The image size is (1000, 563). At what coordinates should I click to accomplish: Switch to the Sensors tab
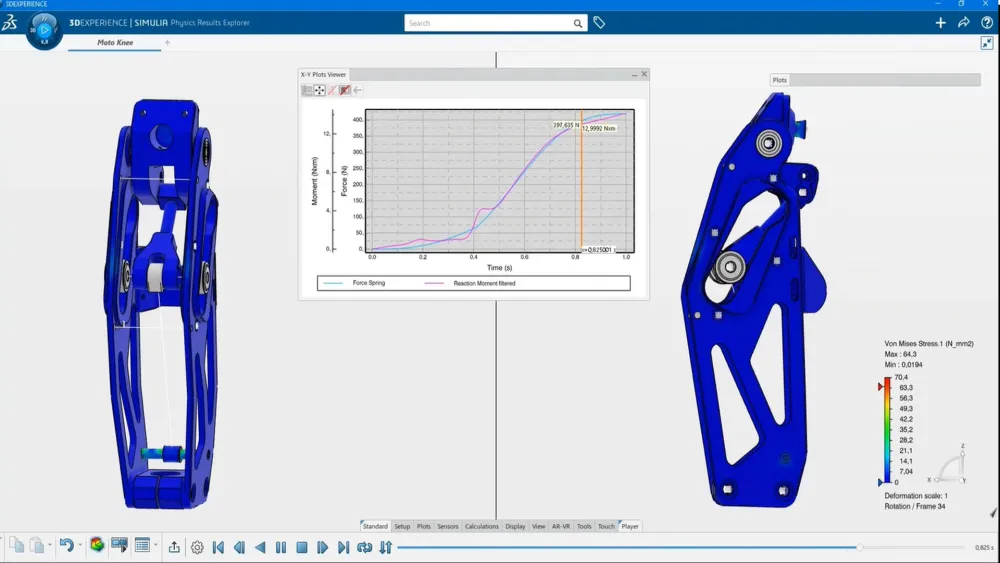[447, 526]
